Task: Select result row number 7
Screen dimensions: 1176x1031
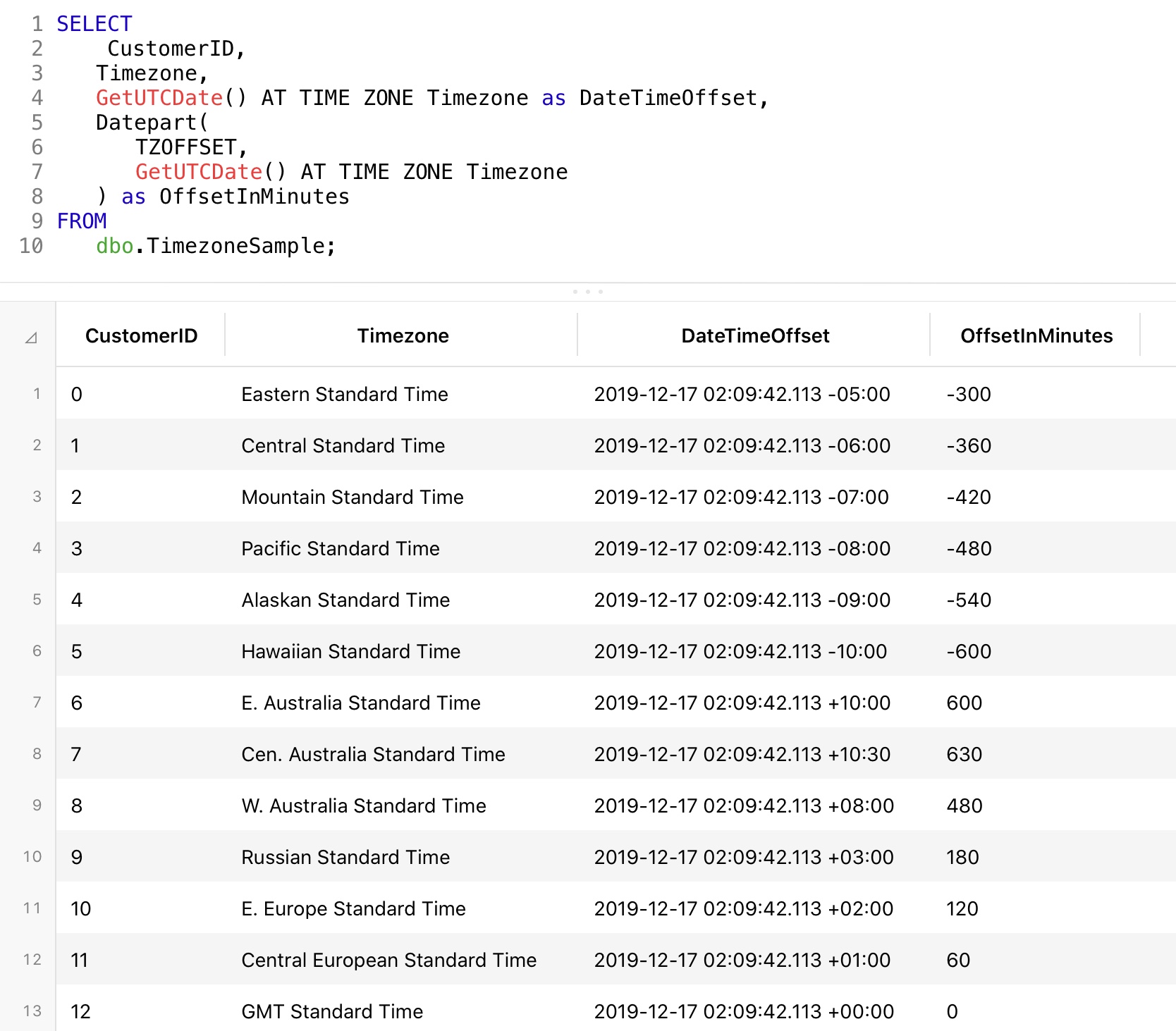Action: 37,703
